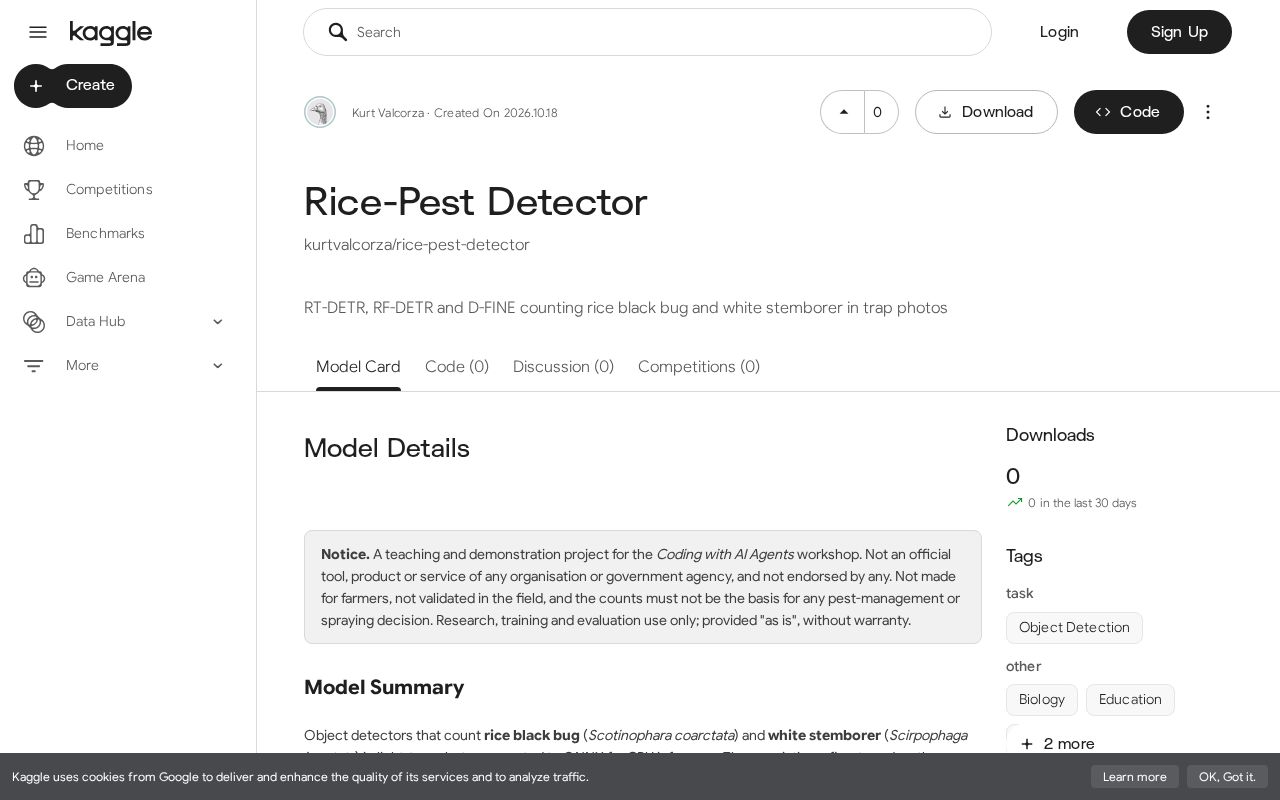The width and height of the screenshot is (1280, 800).
Task: Click the search magnifier icon
Action: coord(338,32)
